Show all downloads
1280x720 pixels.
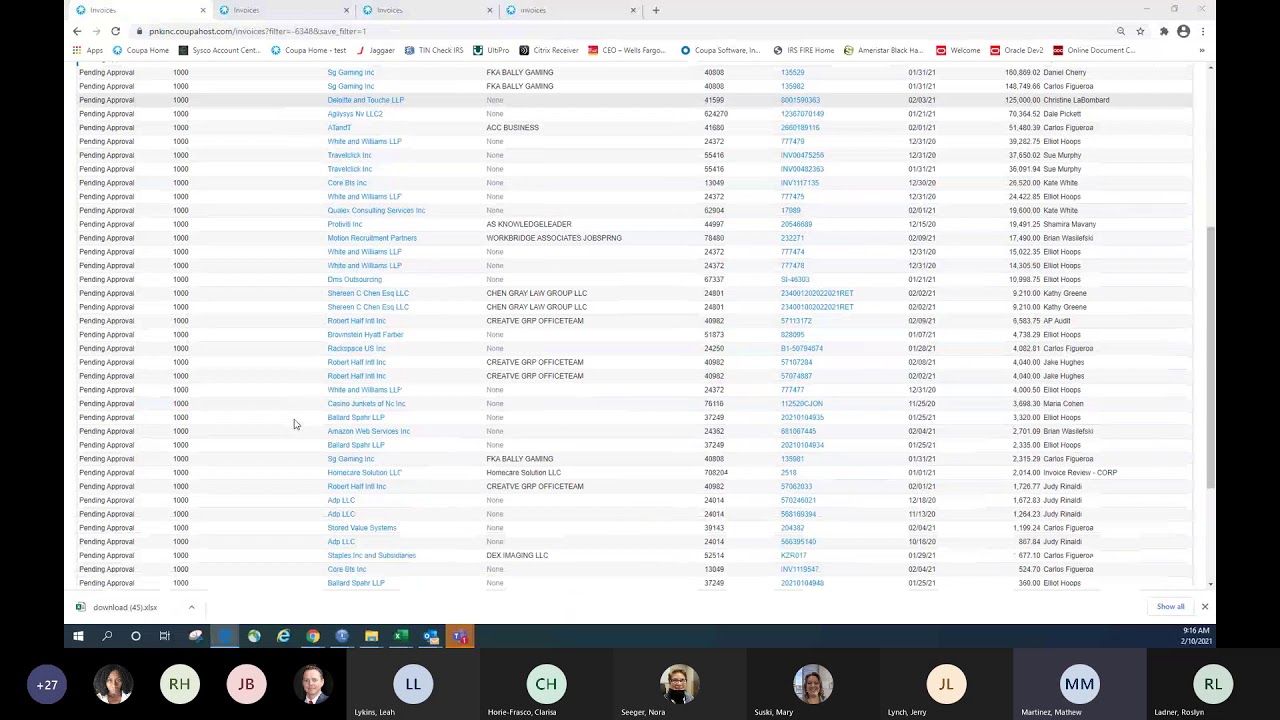(x=1170, y=607)
